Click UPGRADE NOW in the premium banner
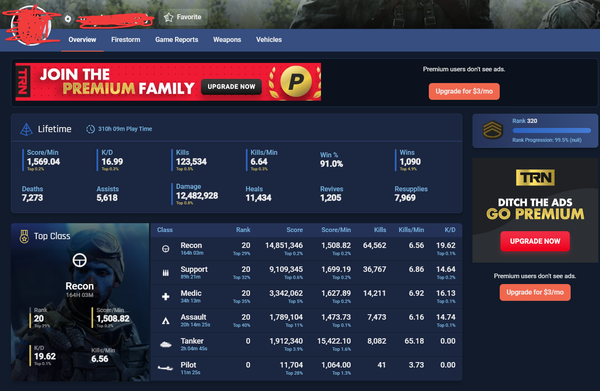The width and height of the screenshot is (600, 391). tap(231, 87)
